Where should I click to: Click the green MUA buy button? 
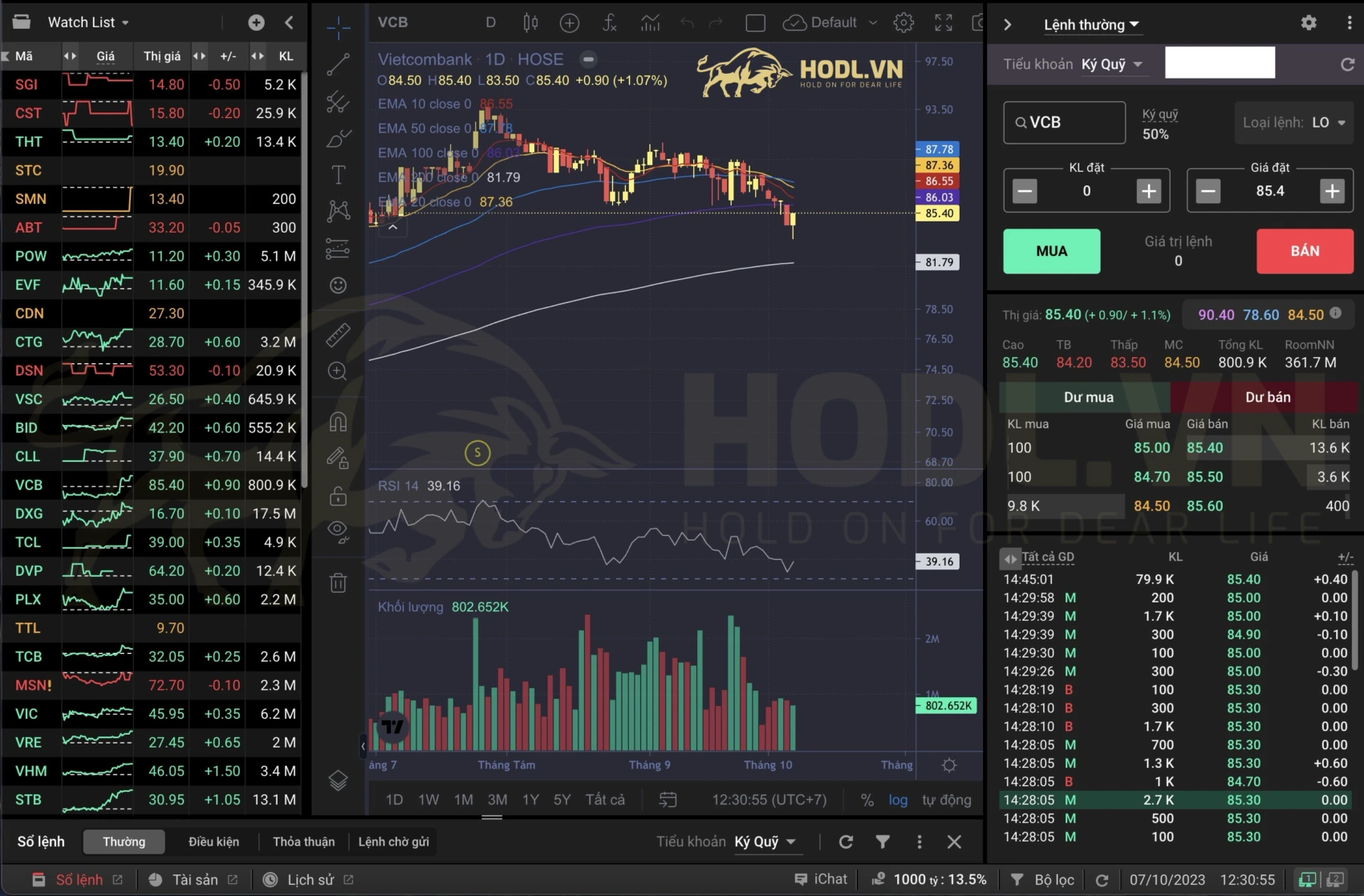pos(1051,251)
